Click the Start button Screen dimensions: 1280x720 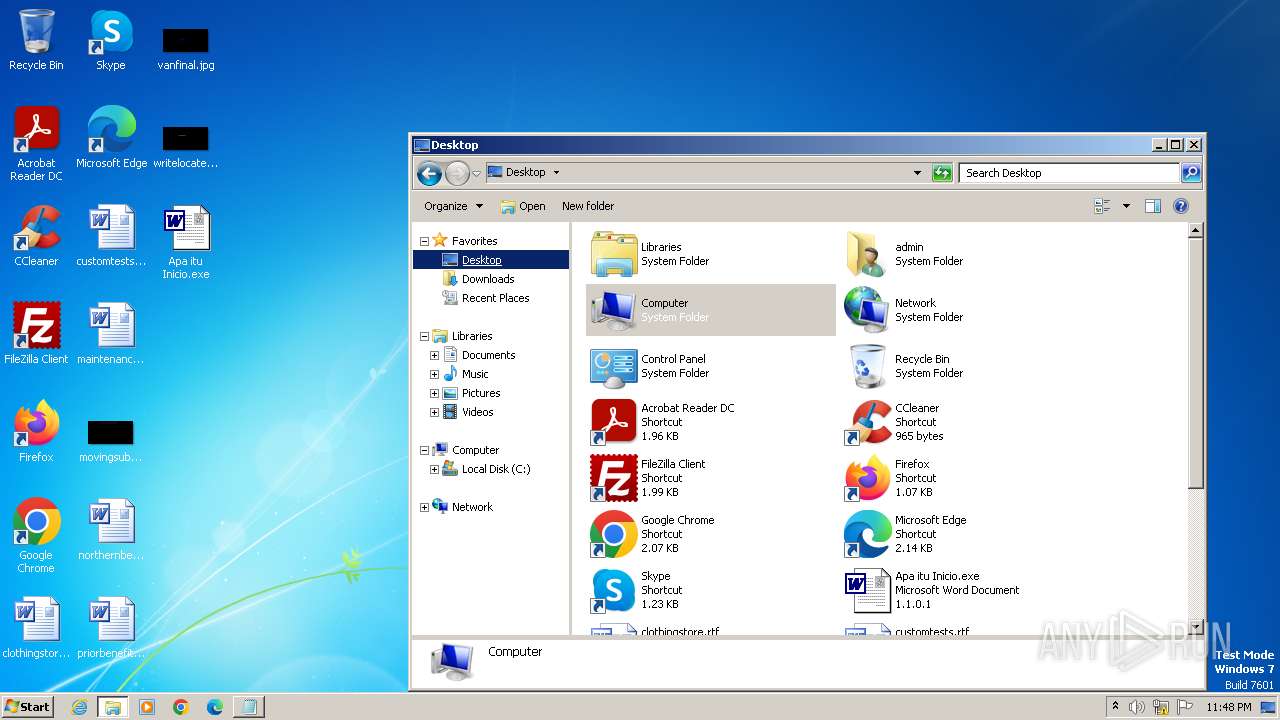click(28, 706)
